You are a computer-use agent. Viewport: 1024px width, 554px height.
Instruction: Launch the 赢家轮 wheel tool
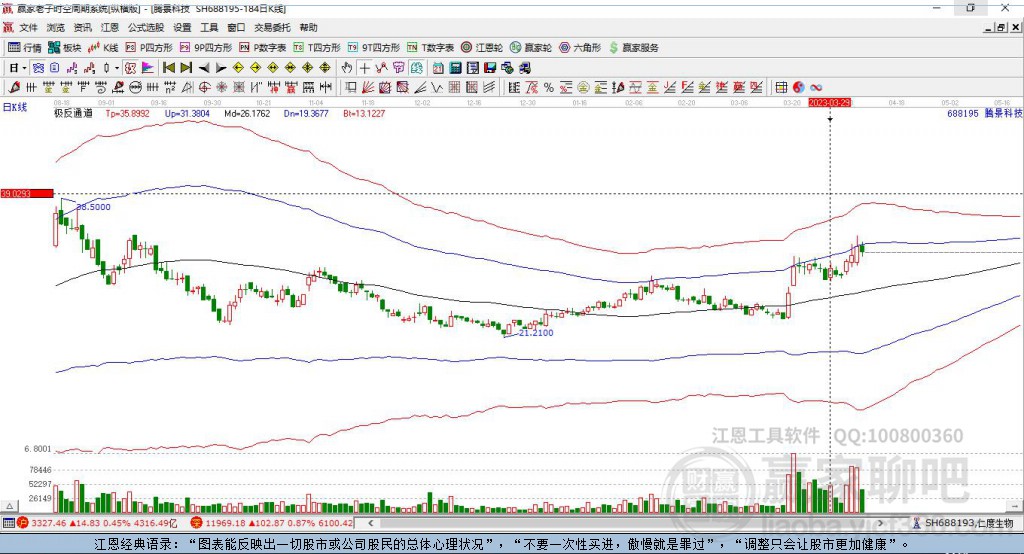tap(531, 48)
